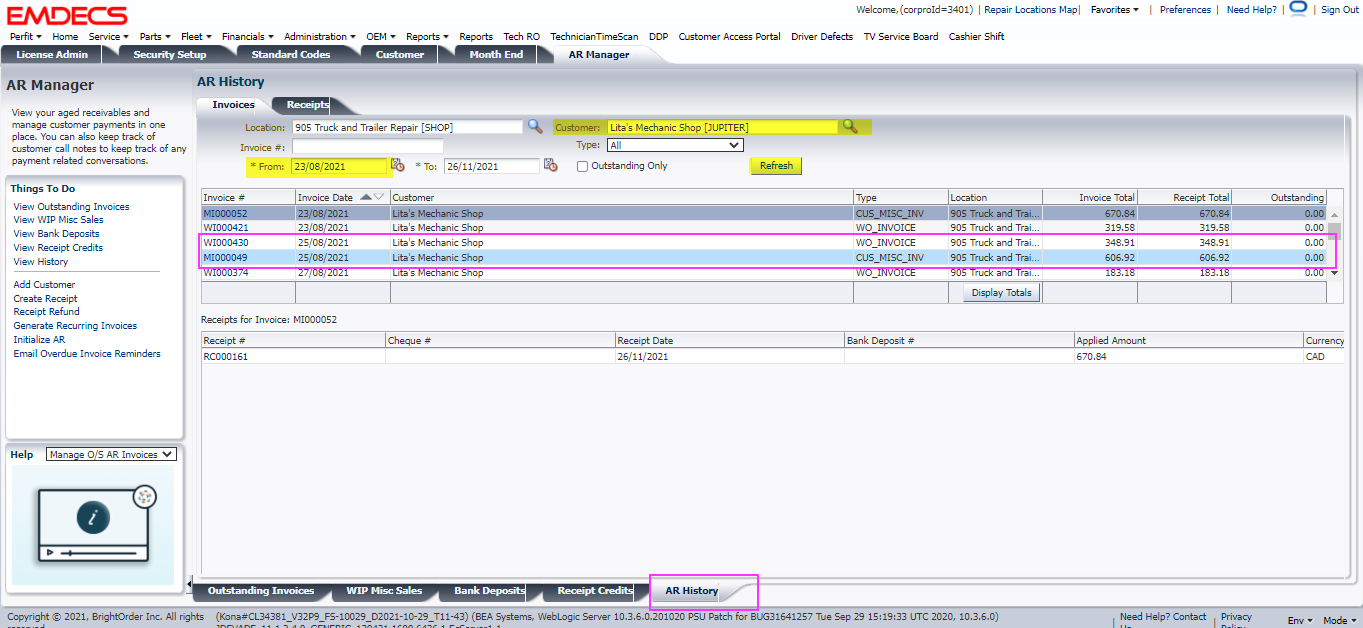
Task: Switch to the Standard Codes tab
Action: pyautogui.click(x=291, y=55)
